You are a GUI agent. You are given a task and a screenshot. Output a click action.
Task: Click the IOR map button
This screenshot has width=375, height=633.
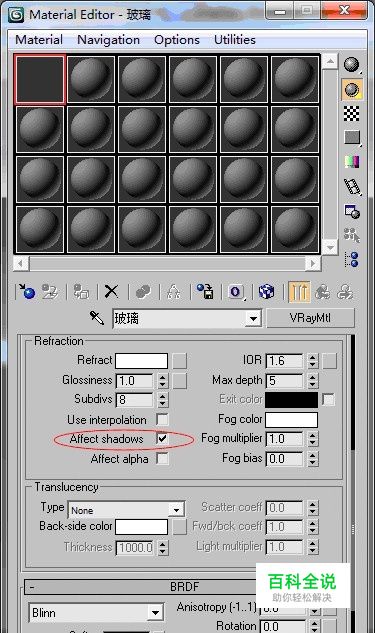[329, 361]
